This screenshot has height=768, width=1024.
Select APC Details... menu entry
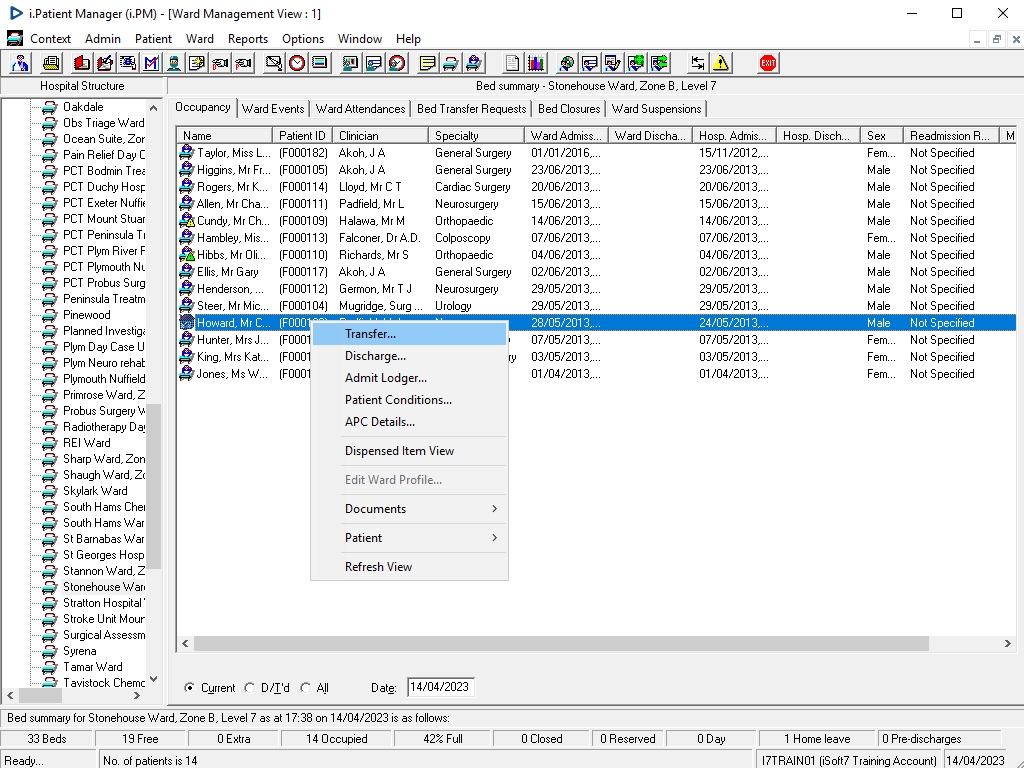pos(409,422)
